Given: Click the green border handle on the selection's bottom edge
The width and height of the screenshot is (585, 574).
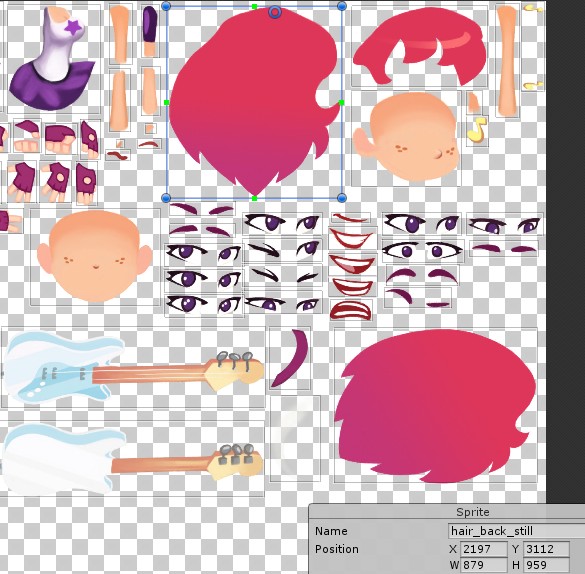Looking at the screenshot, I should [254, 198].
